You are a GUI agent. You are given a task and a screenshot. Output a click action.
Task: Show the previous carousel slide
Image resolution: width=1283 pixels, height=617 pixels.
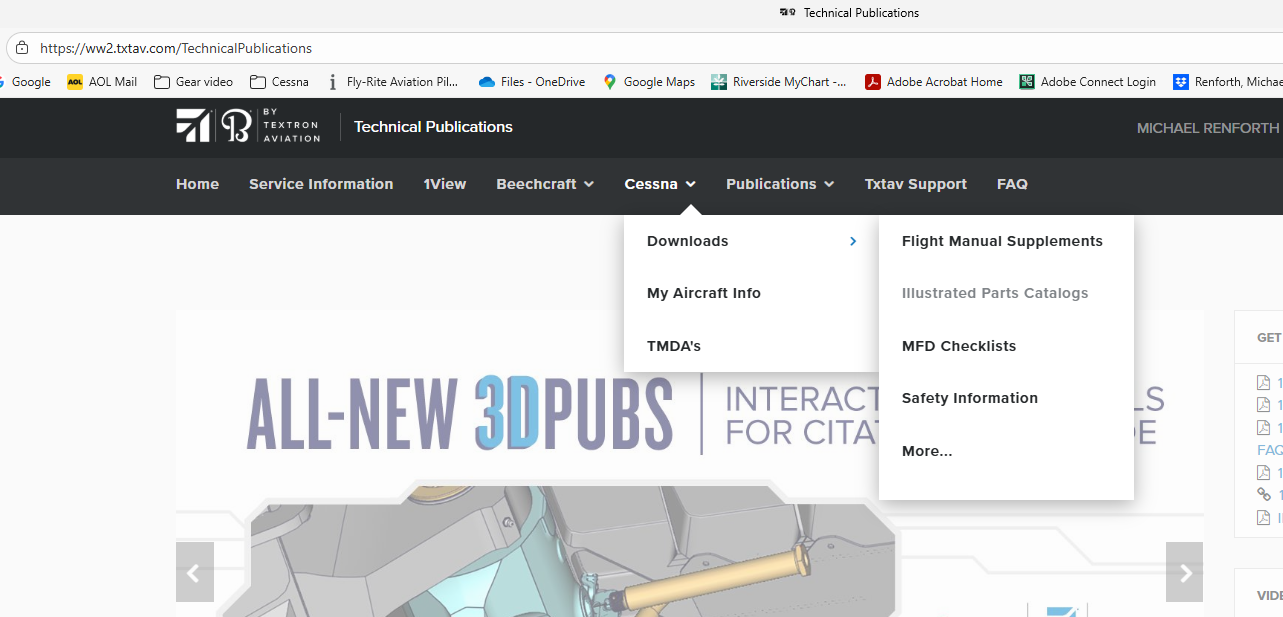pyautogui.click(x=195, y=572)
